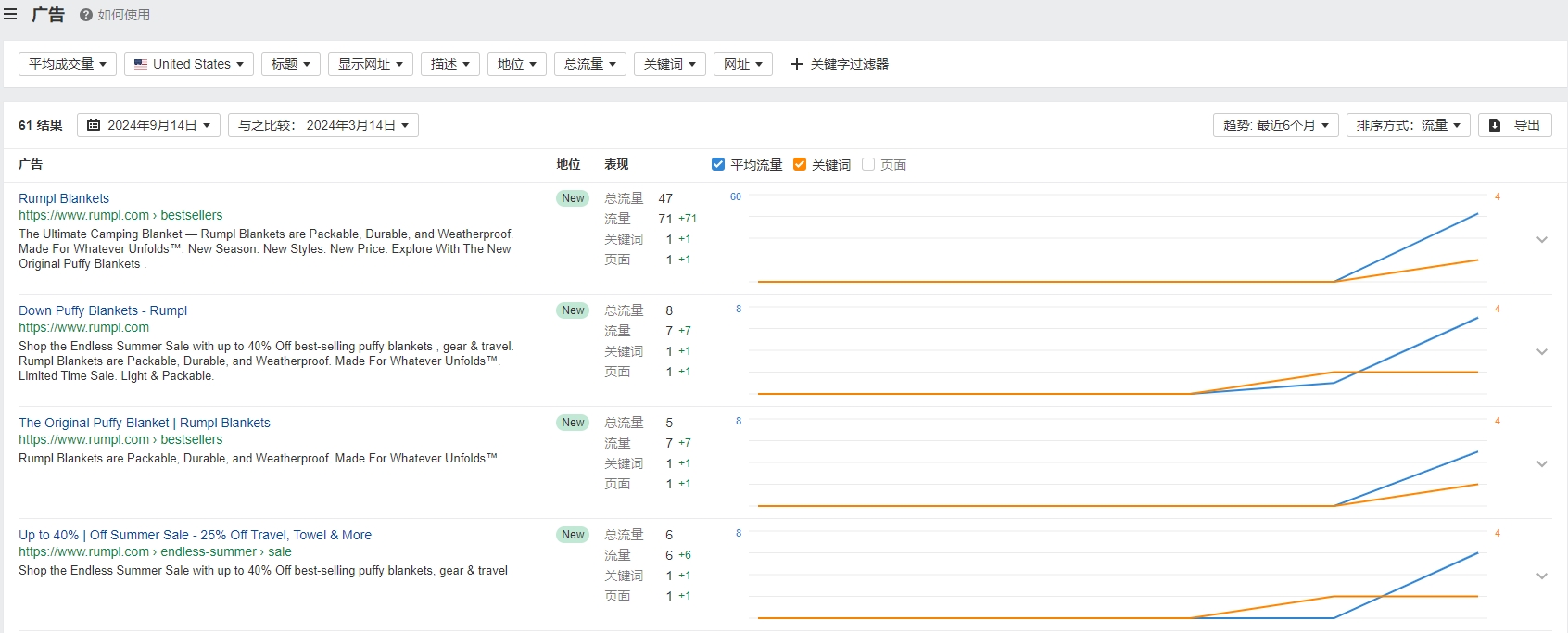Click the 总流量 value 47
The height and width of the screenshot is (633, 1568).
pos(665,198)
